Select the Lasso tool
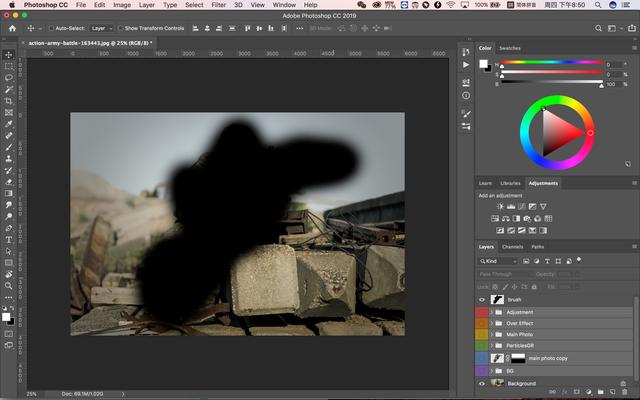The height and width of the screenshot is (400, 640). (9, 78)
